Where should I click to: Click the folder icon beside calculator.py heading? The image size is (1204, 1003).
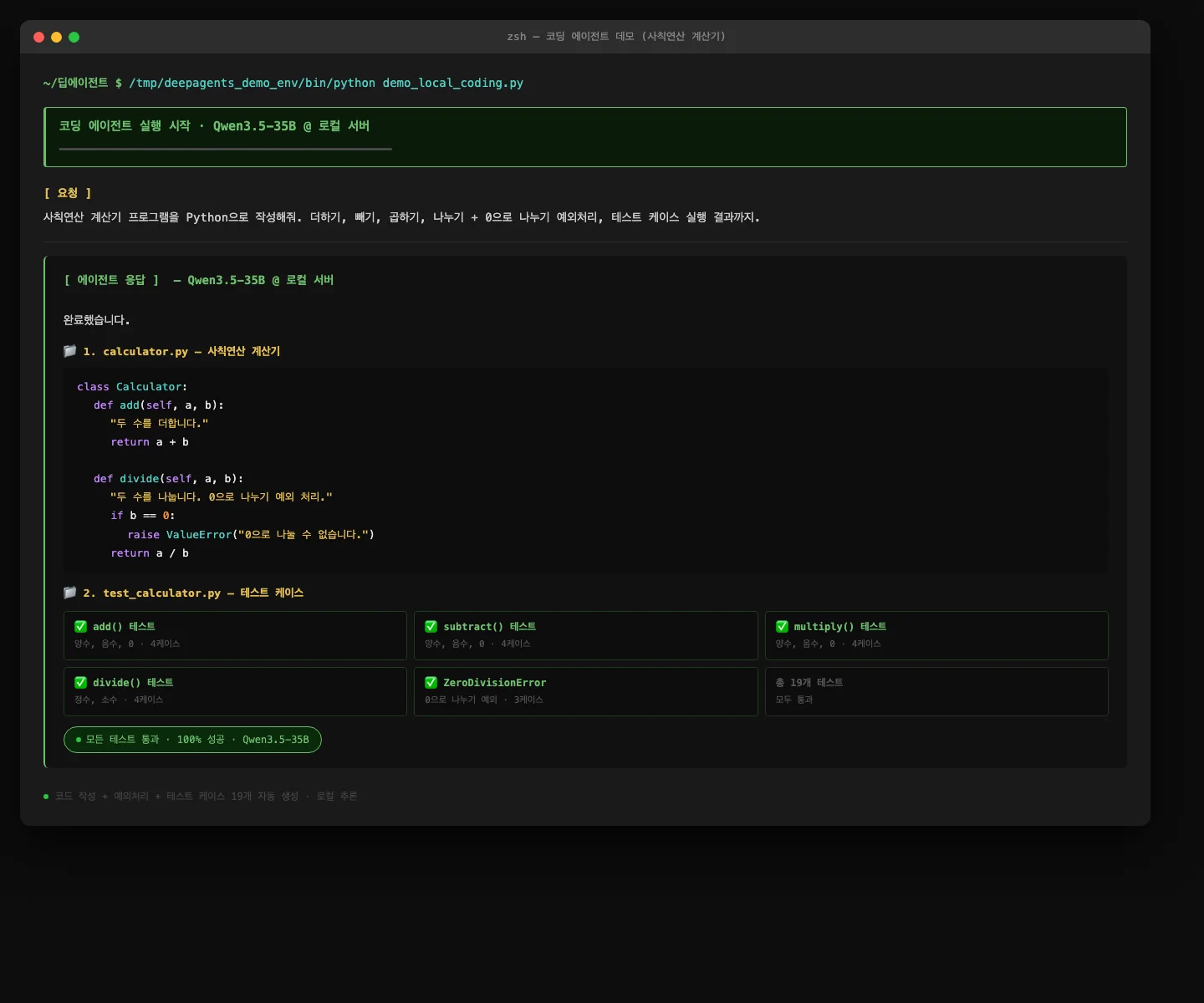pyautogui.click(x=70, y=351)
